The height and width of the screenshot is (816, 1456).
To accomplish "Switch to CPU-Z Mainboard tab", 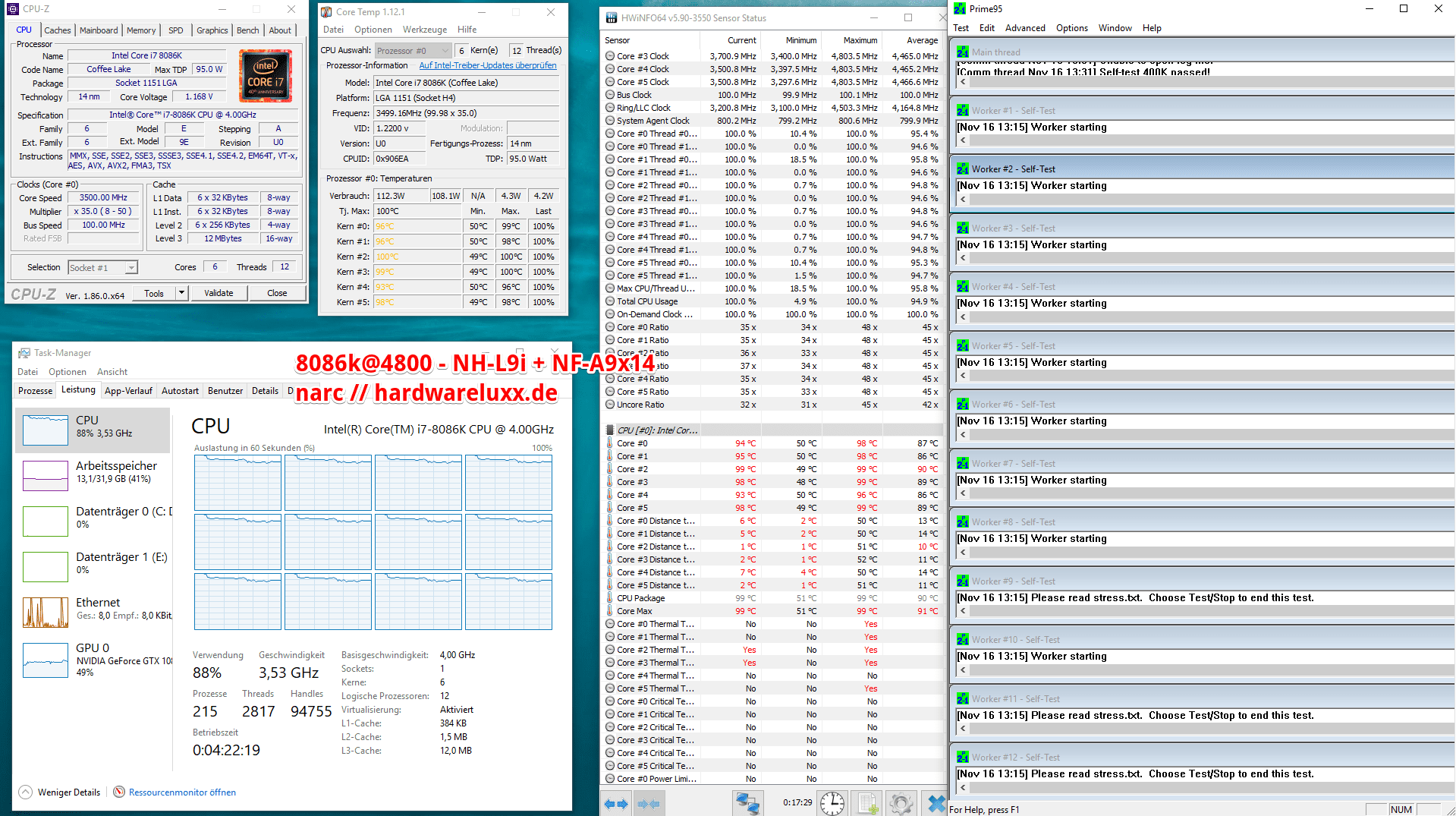I will pyautogui.click(x=99, y=30).
